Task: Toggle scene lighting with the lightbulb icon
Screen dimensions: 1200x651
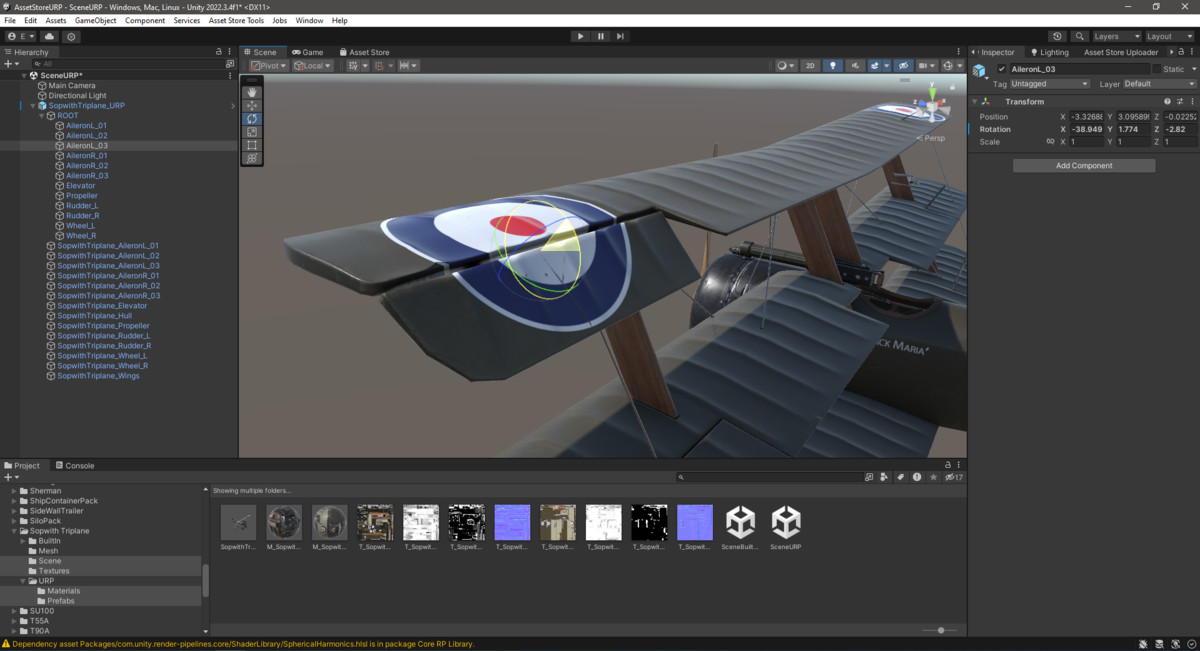Action: coord(832,66)
